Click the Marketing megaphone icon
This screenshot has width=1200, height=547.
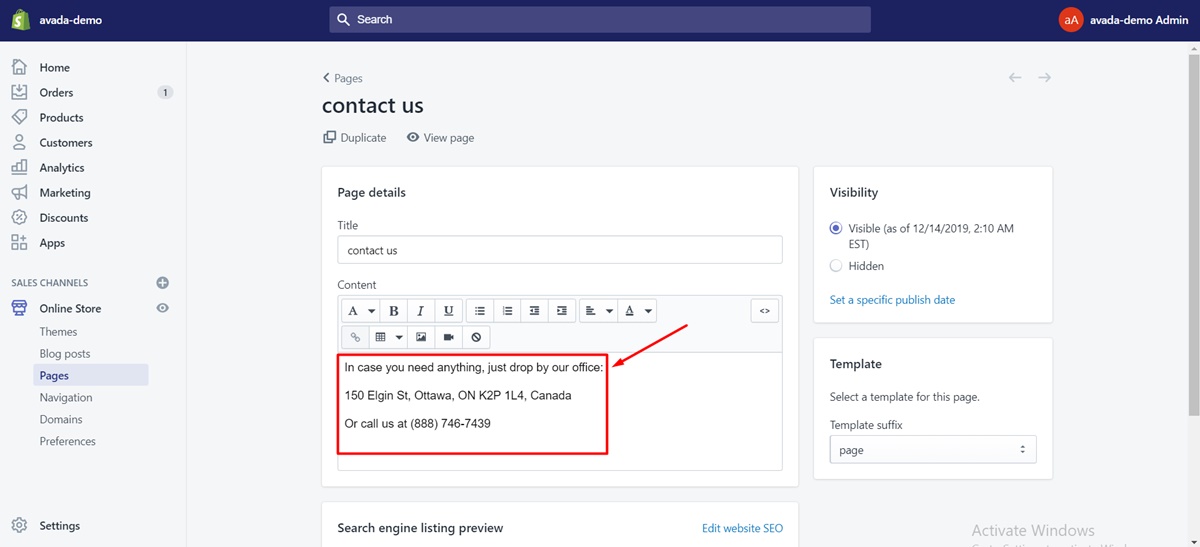point(19,192)
